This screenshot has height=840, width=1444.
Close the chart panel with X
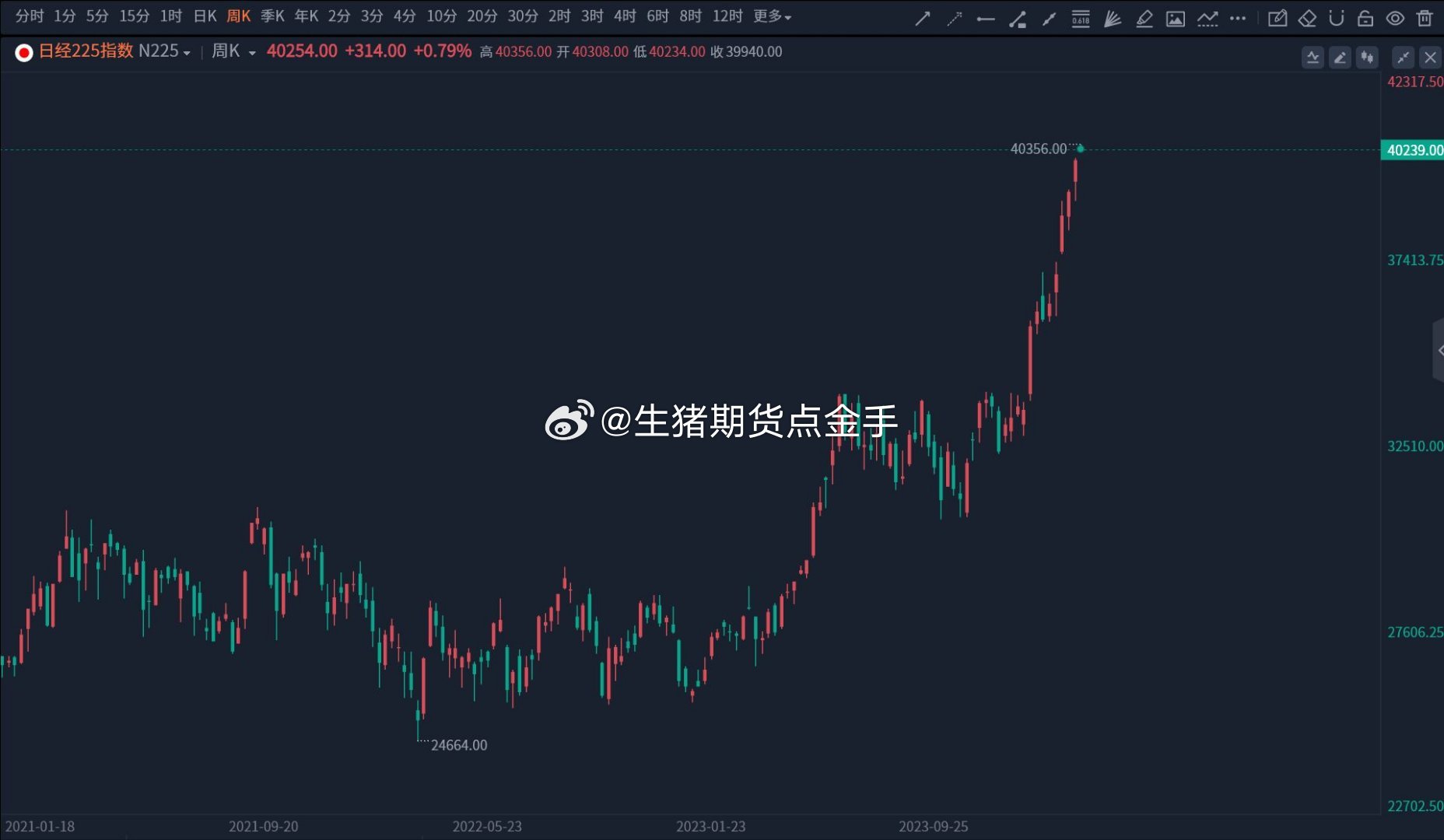pos(1430,58)
